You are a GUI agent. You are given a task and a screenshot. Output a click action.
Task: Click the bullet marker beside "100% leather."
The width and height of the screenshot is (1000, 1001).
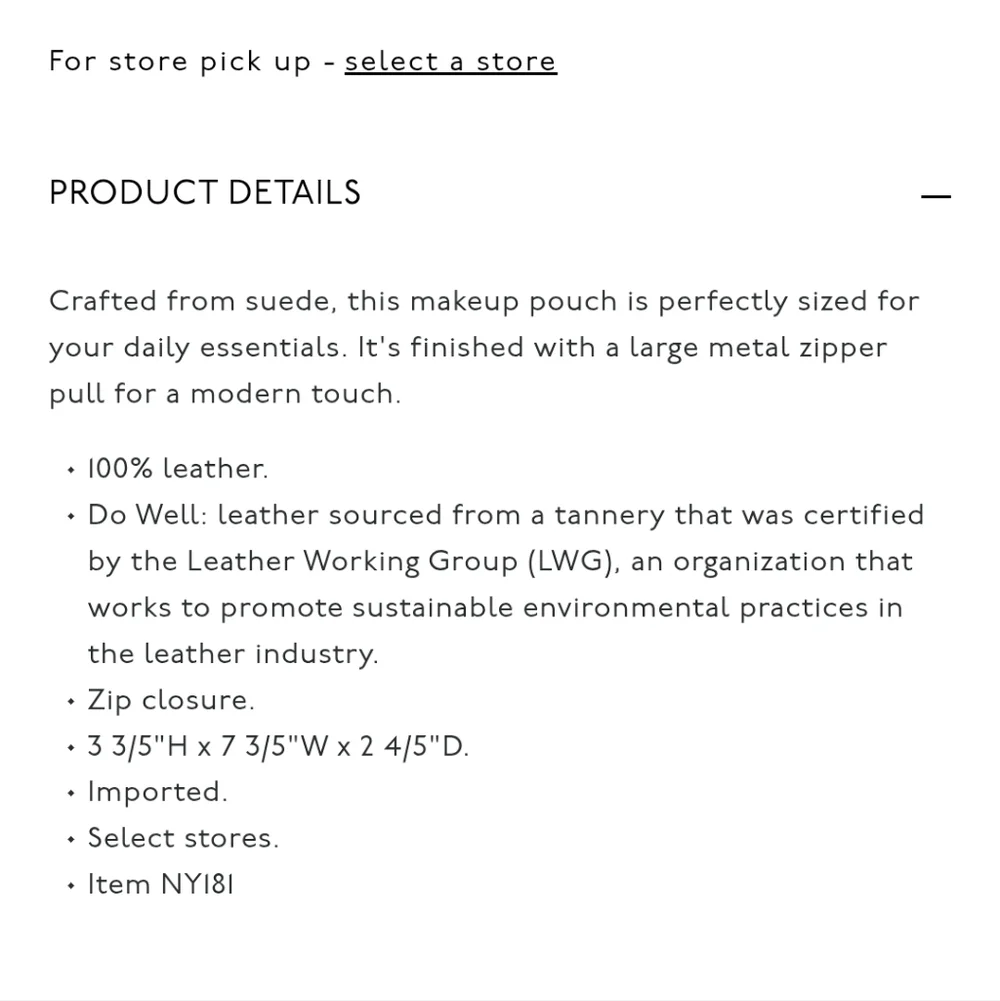pos(71,470)
